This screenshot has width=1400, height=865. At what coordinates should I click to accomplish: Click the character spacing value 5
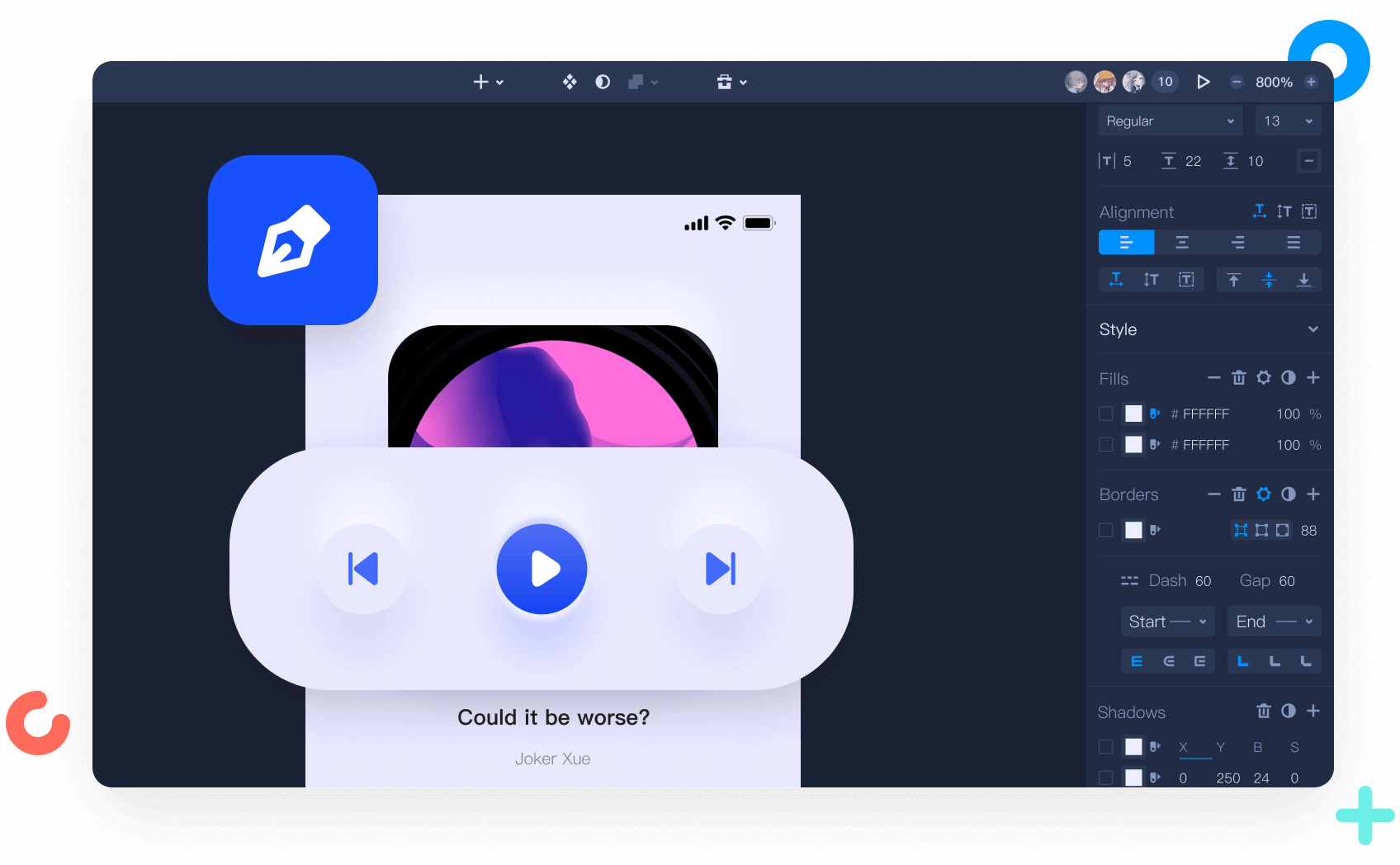(1128, 161)
